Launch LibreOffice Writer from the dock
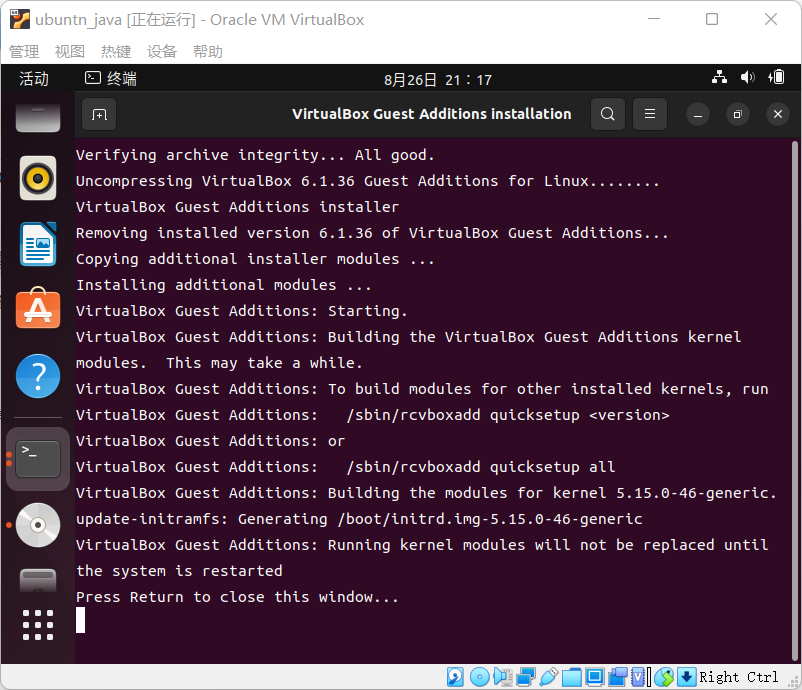 point(38,244)
